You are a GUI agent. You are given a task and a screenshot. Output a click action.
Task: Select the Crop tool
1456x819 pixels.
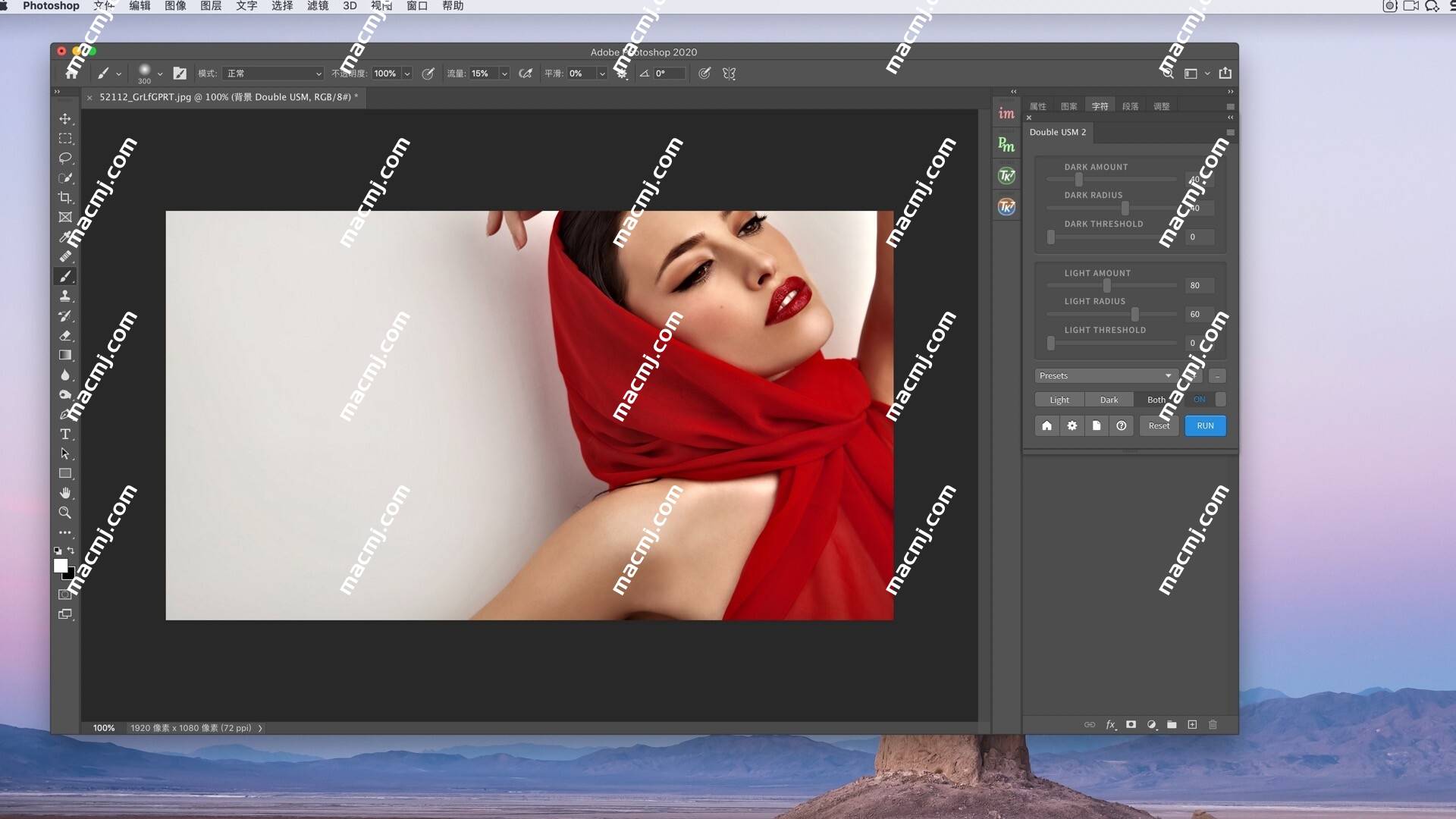(x=65, y=197)
